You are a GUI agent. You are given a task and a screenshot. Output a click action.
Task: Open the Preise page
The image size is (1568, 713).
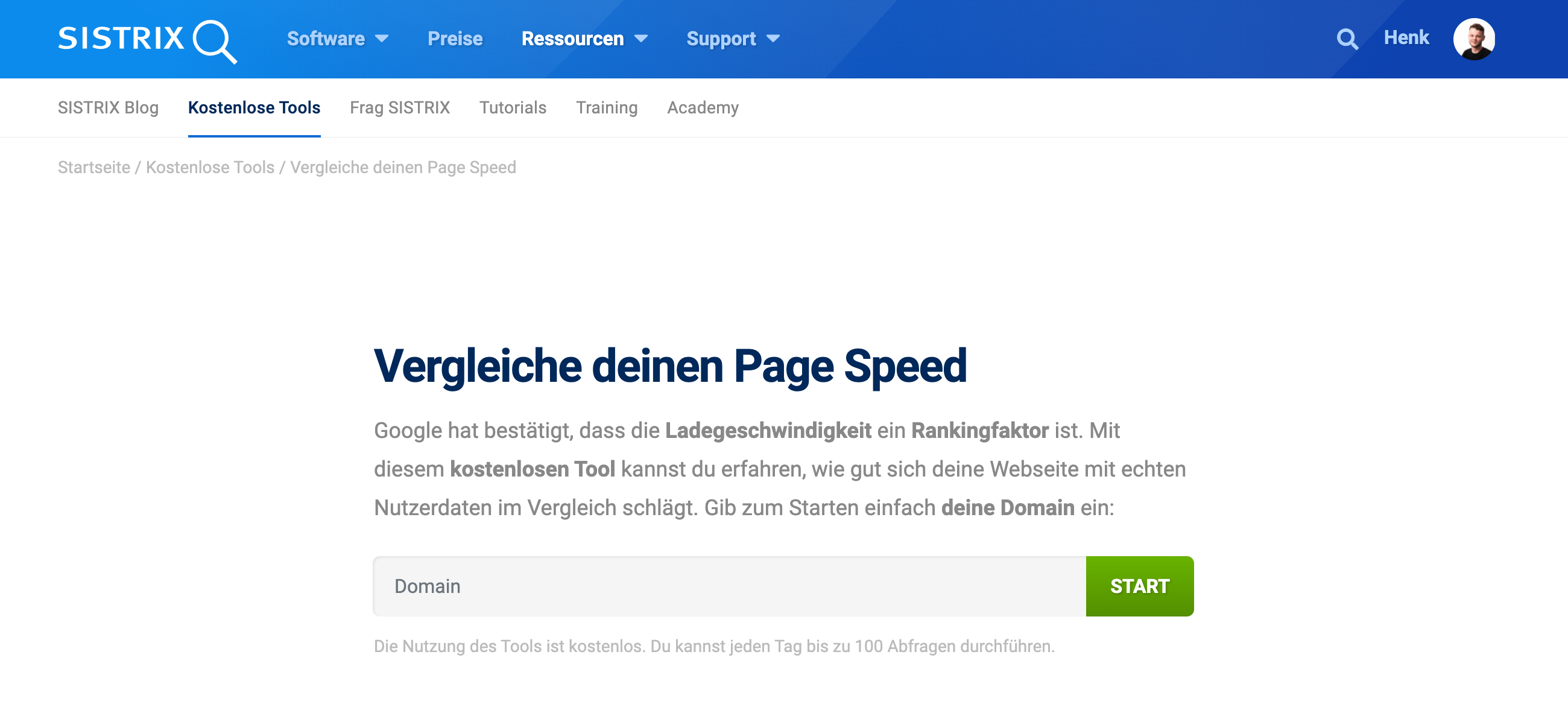(455, 39)
